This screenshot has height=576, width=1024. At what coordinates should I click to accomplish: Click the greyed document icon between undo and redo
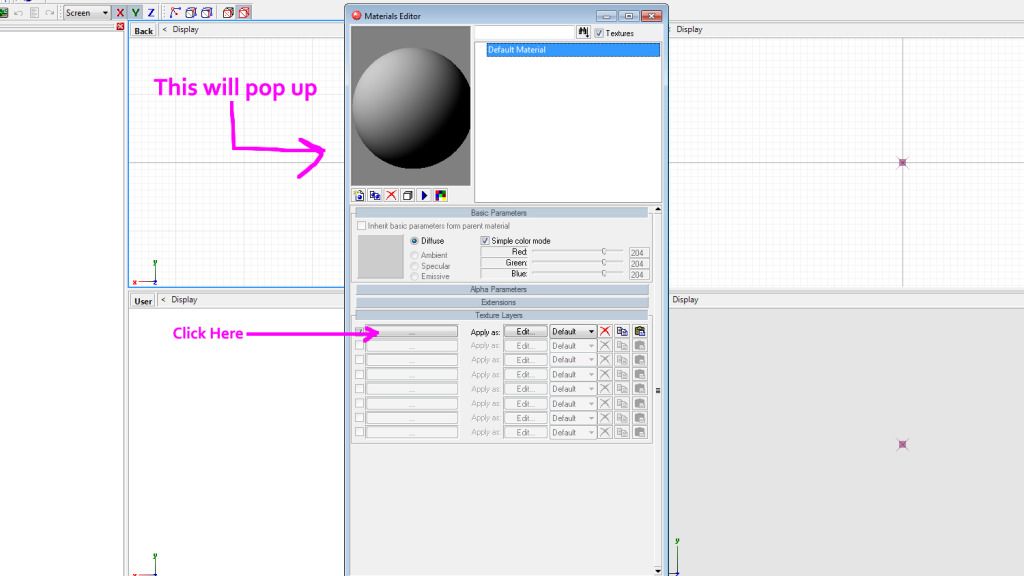pyautogui.click(x=34, y=12)
